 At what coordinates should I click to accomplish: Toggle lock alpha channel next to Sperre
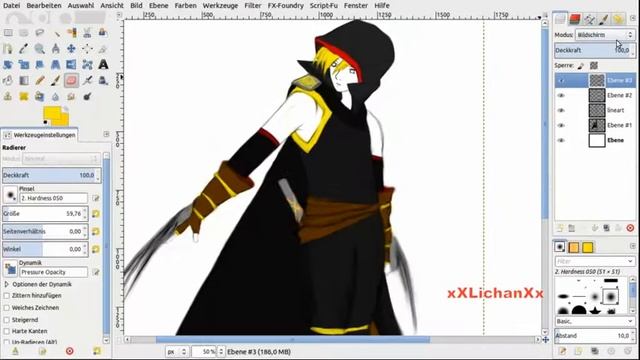[x=594, y=65]
